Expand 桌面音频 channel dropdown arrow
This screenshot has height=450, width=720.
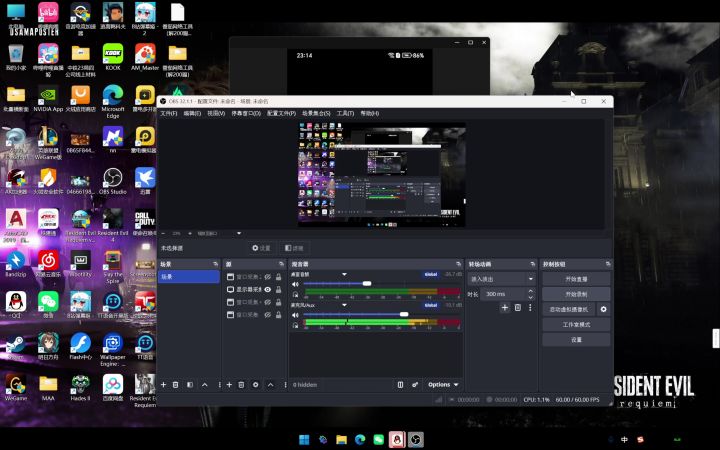click(344, 274)
